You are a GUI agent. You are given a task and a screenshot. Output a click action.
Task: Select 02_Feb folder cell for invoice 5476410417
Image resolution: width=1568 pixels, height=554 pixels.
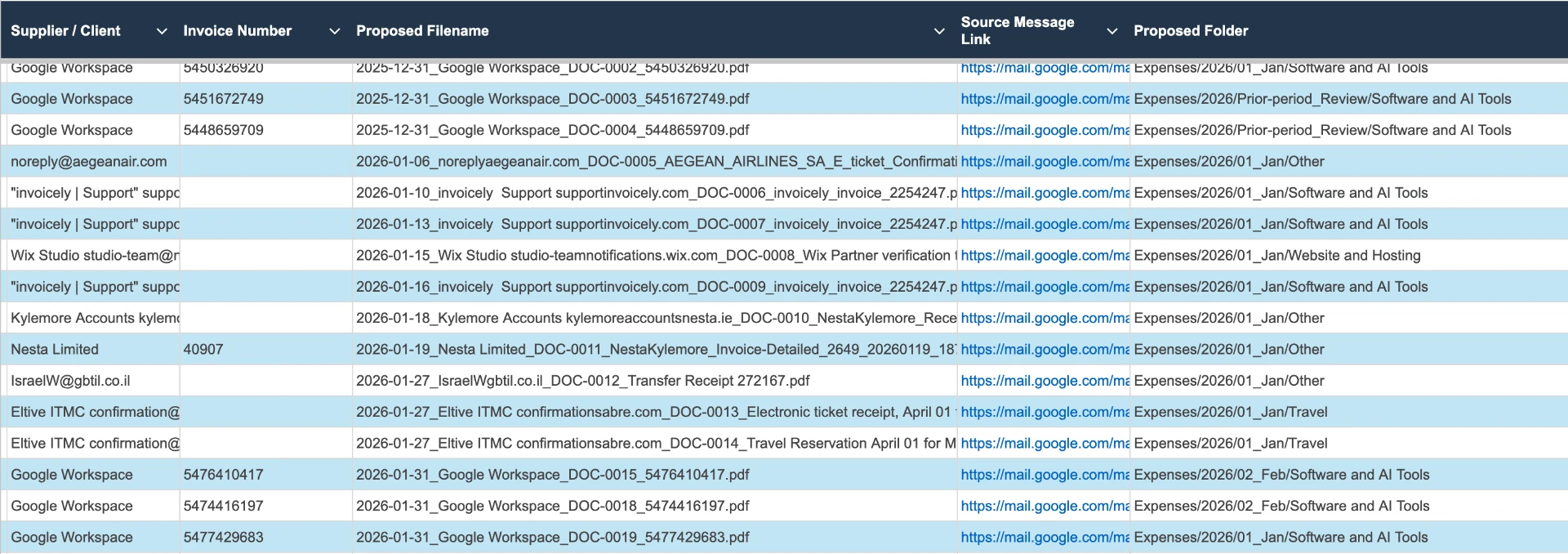(x=1348, y=475)
